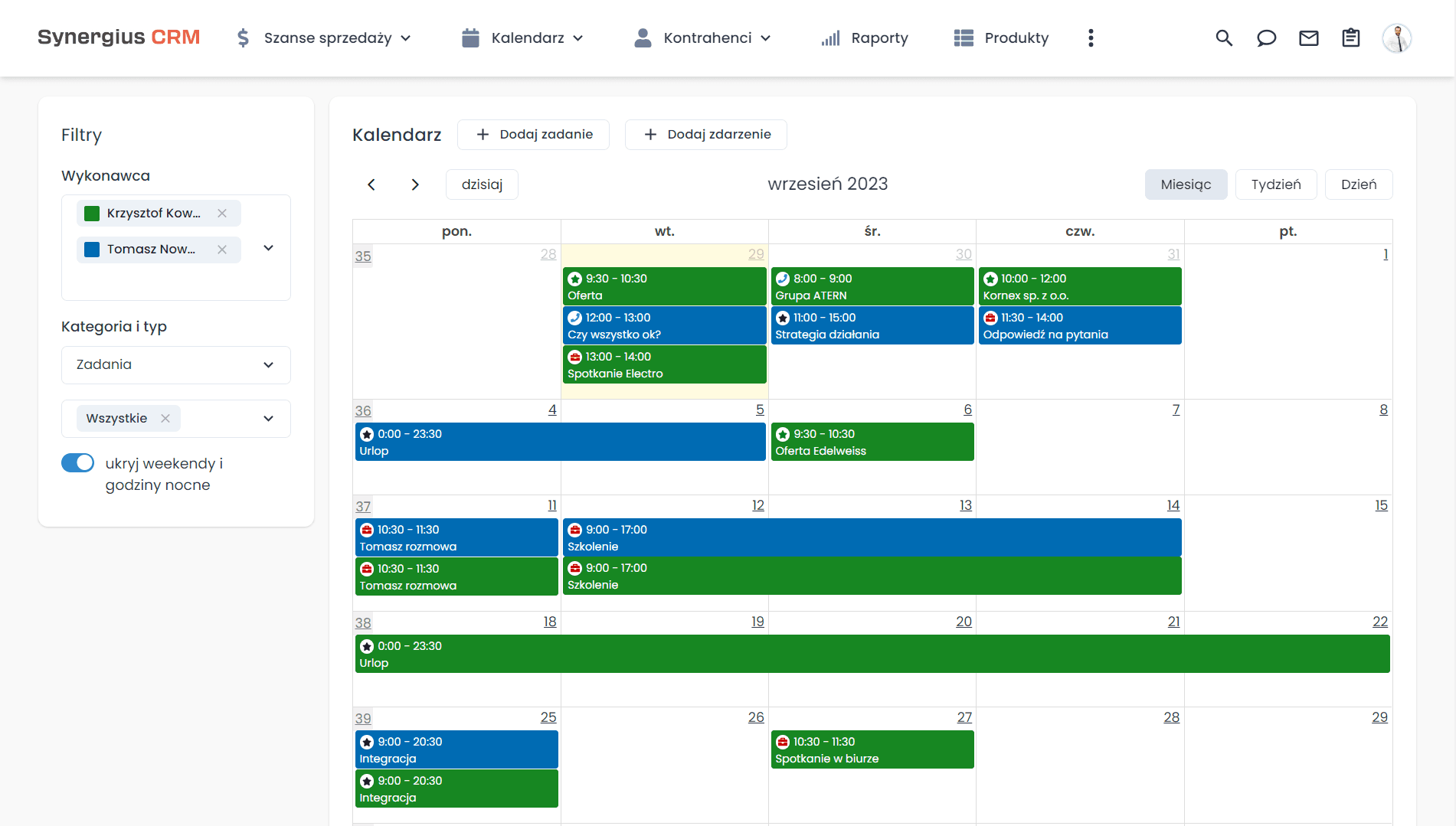1456x826 pixels.
Task: Open the search icon in the top bar
Action: pos(1224,38)
